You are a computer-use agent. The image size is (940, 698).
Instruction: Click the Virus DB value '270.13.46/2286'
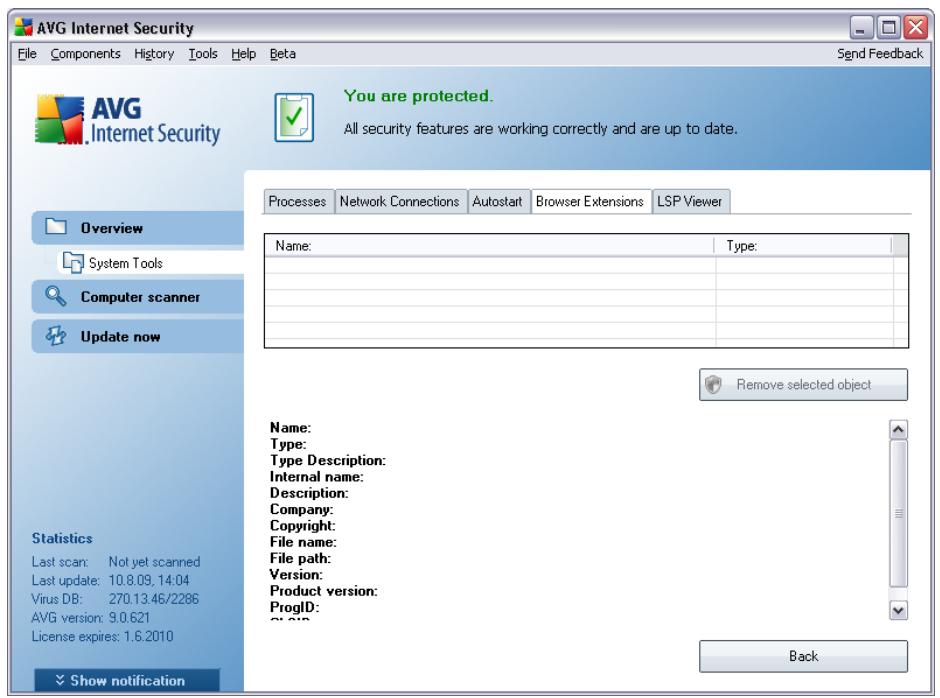pos(153,598)
